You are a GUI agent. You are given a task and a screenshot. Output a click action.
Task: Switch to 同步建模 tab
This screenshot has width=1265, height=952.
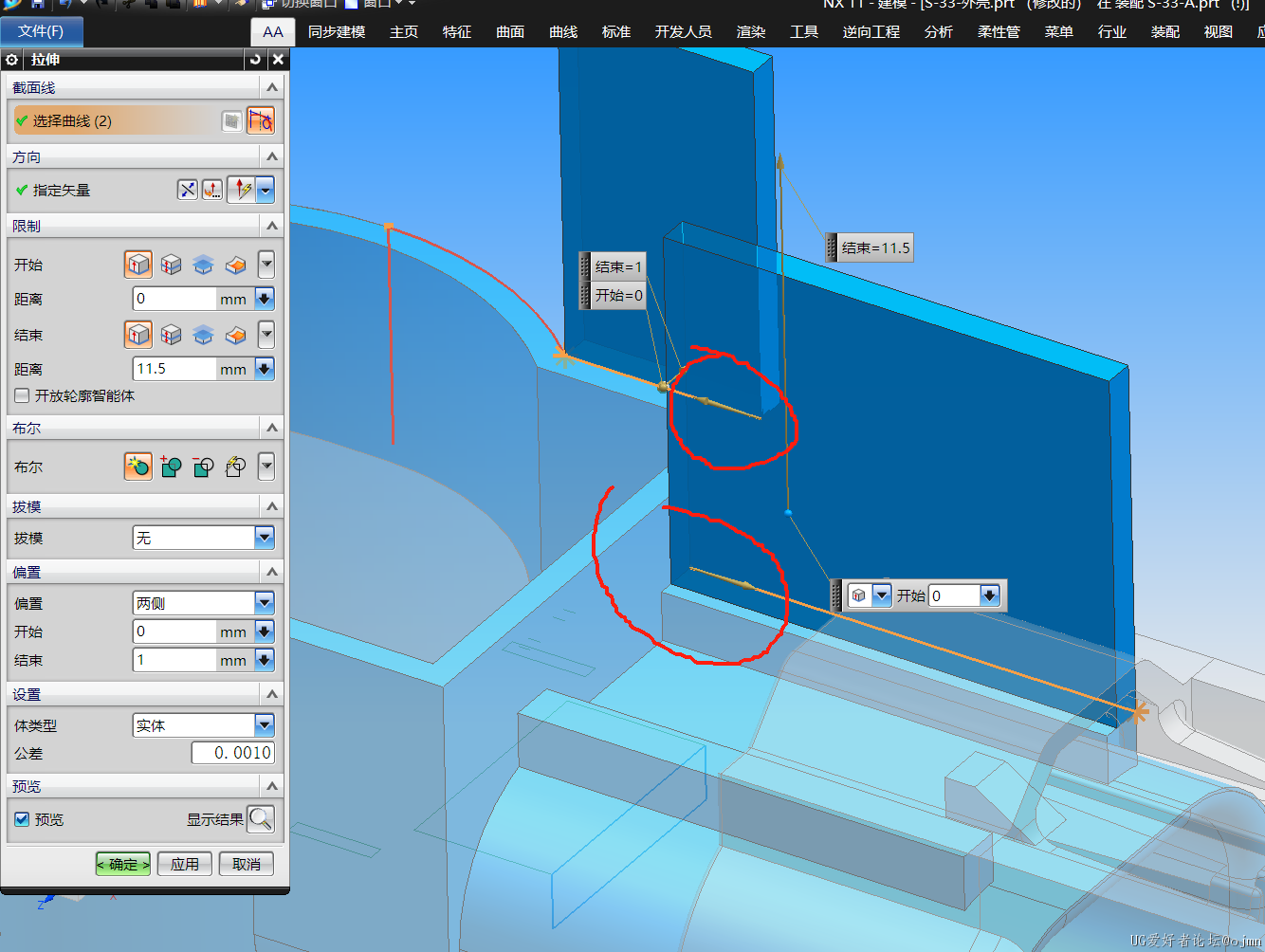(x=337, y=32)
